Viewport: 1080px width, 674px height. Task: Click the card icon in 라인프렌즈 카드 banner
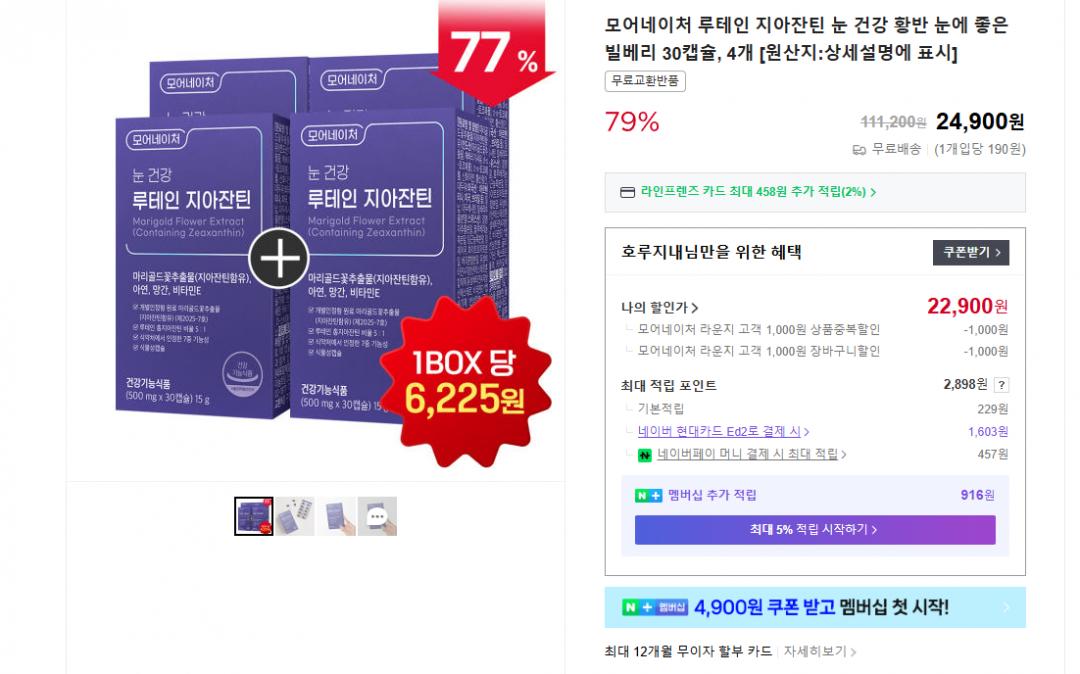[x=627, y=192]
